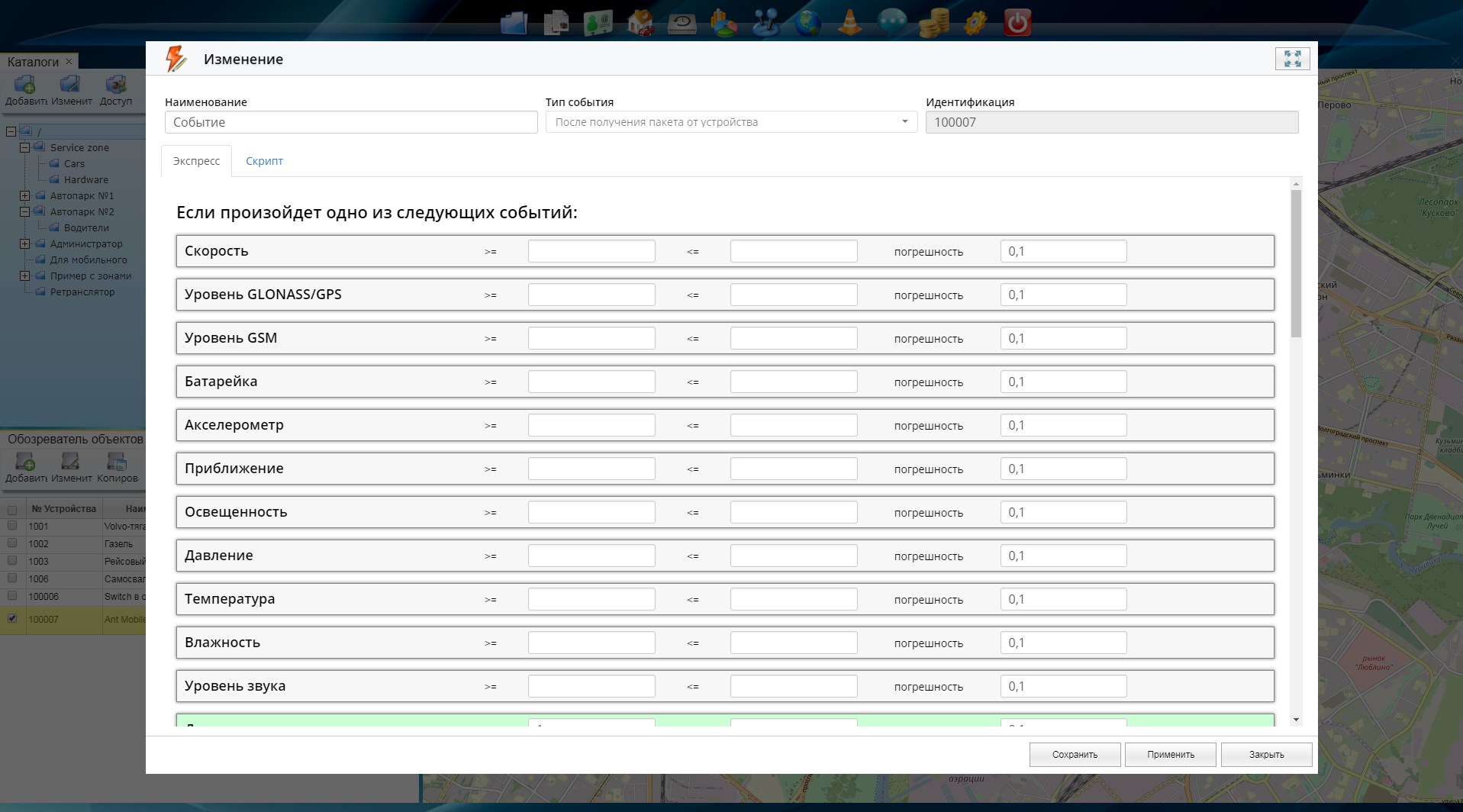Image resolution: width=1463 pixels, height=812 pixels.
Task: Open the gold coins billing icon
Action: coord(933,22)
